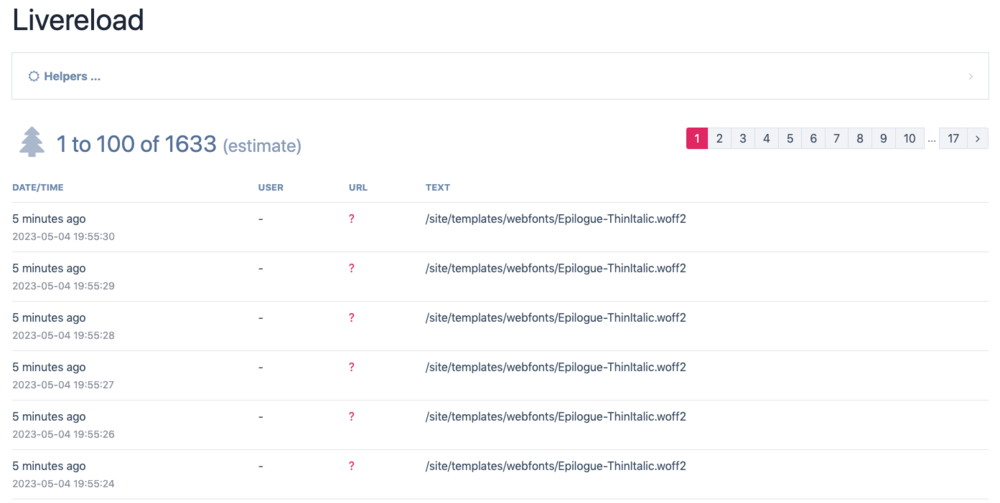The image size is (1000, 503).
Task: Click the TEXT column header
Action: (x=437, y=187)
